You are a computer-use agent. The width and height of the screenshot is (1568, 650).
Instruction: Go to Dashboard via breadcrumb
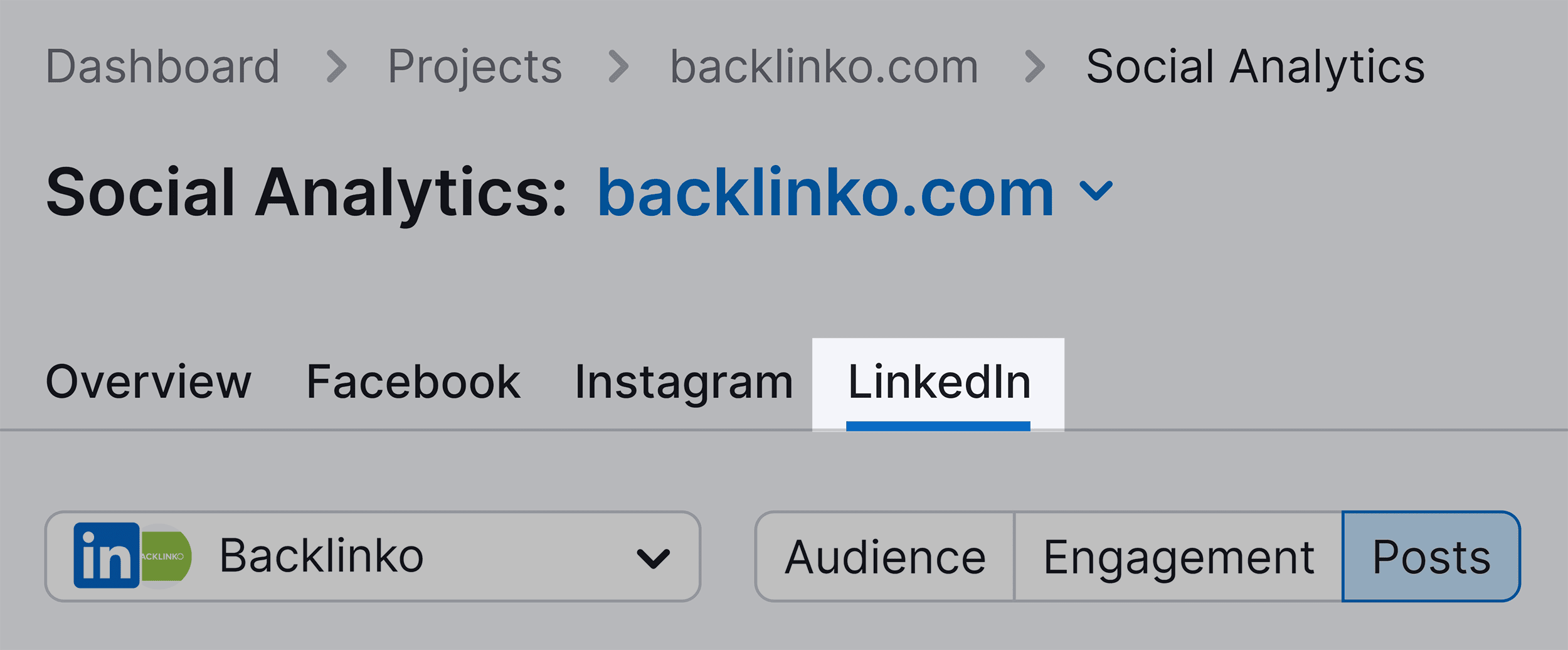(162, 67)
